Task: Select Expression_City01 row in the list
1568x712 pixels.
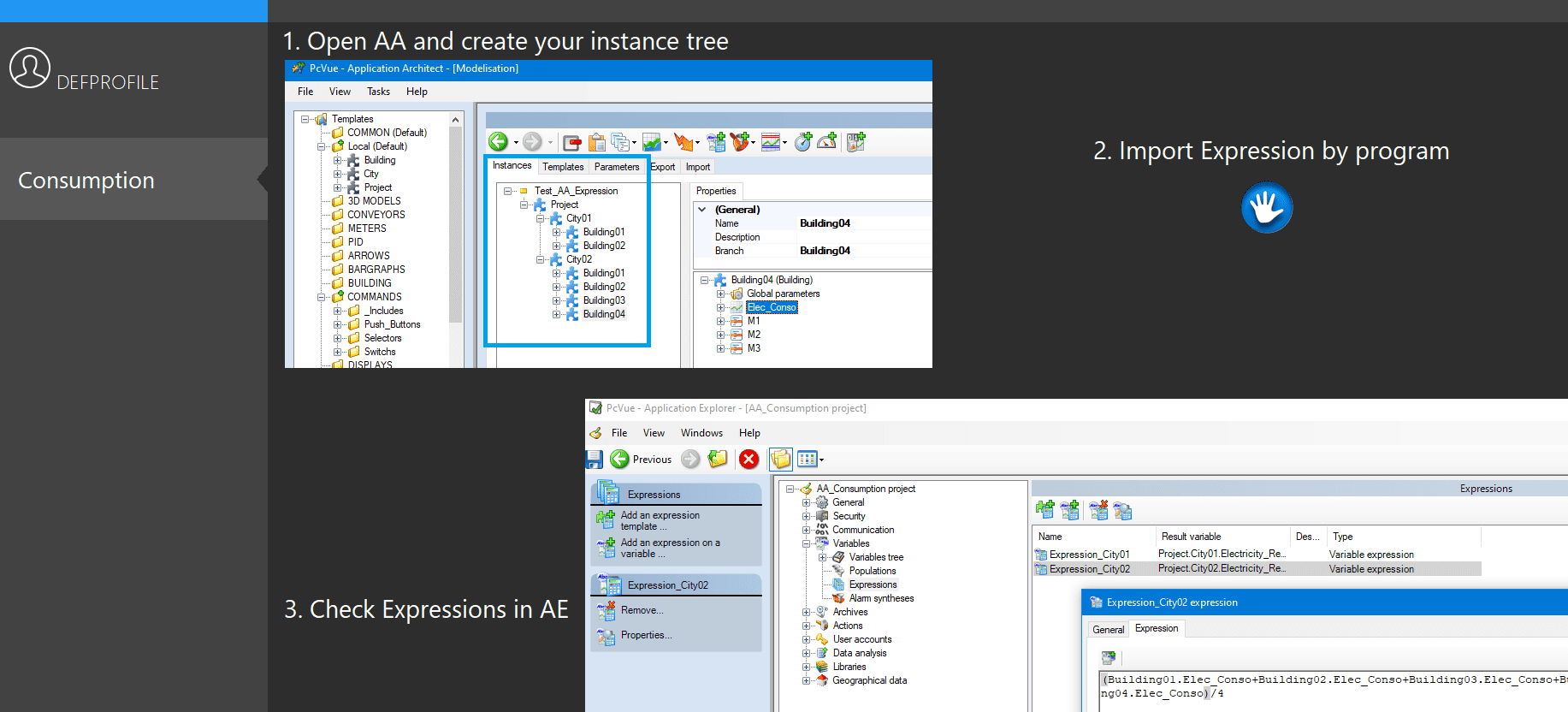Action: pos(1089,555)
